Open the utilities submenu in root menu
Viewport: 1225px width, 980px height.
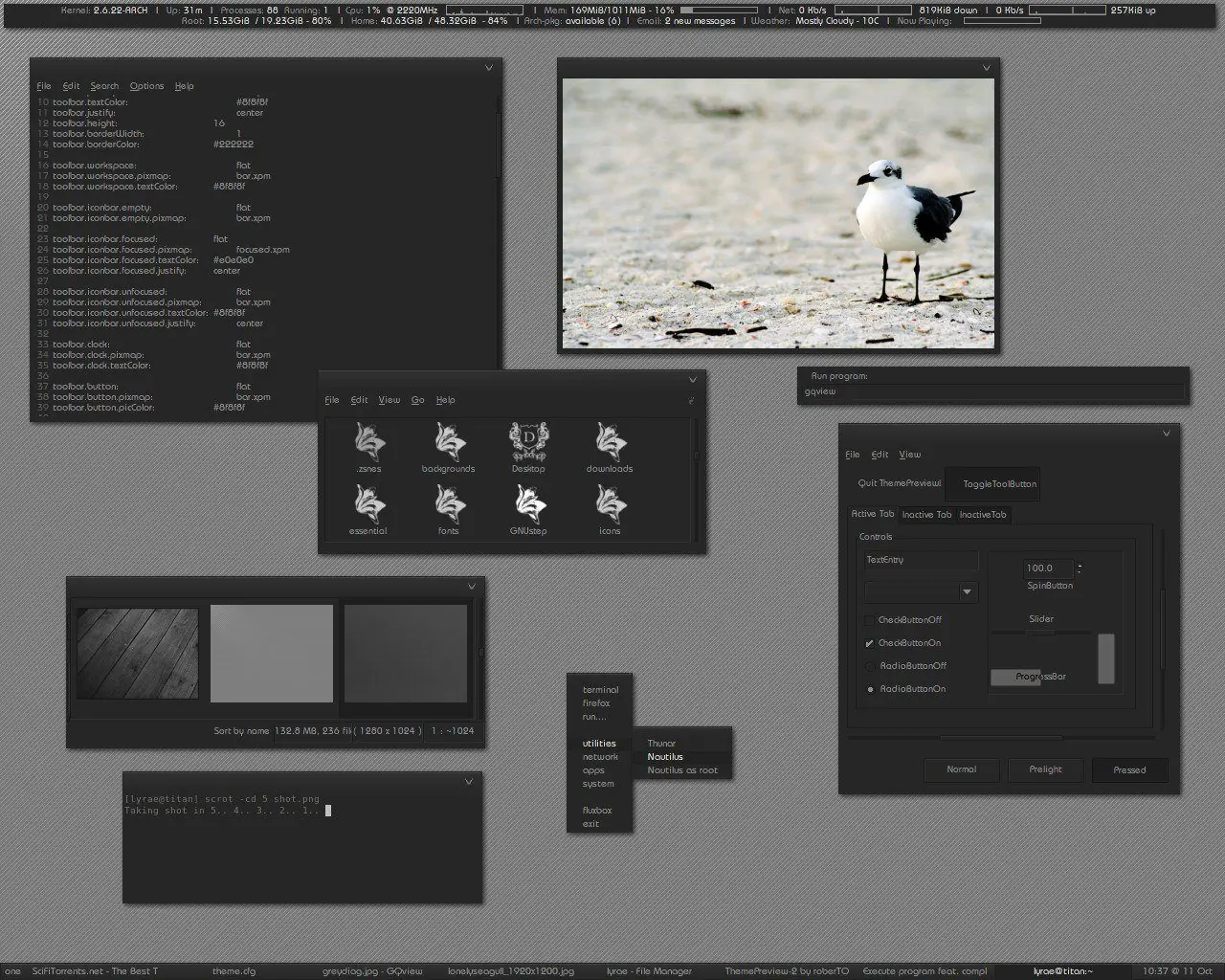pos(599,744)
